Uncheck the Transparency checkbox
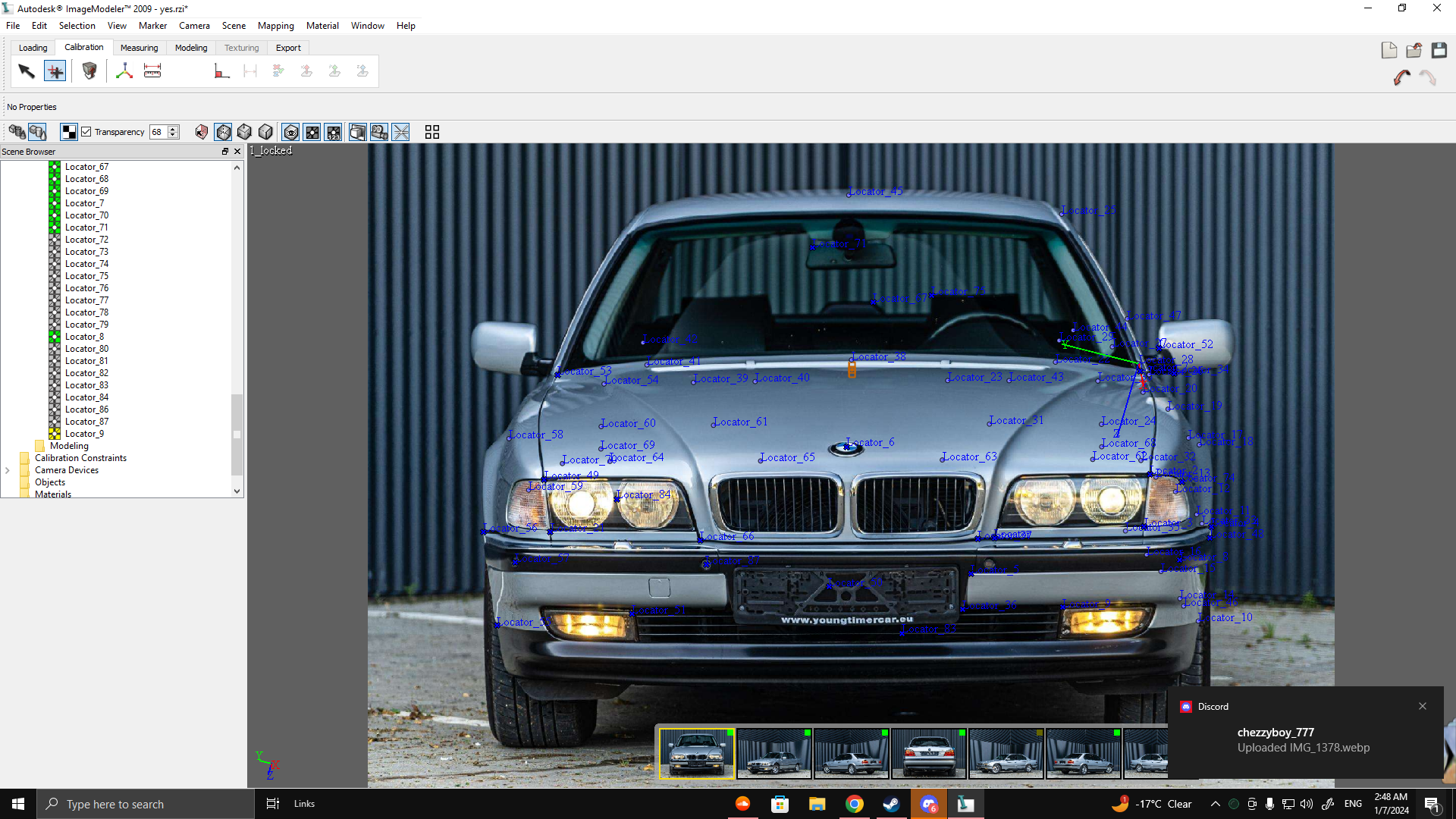 tap(86, 132)
